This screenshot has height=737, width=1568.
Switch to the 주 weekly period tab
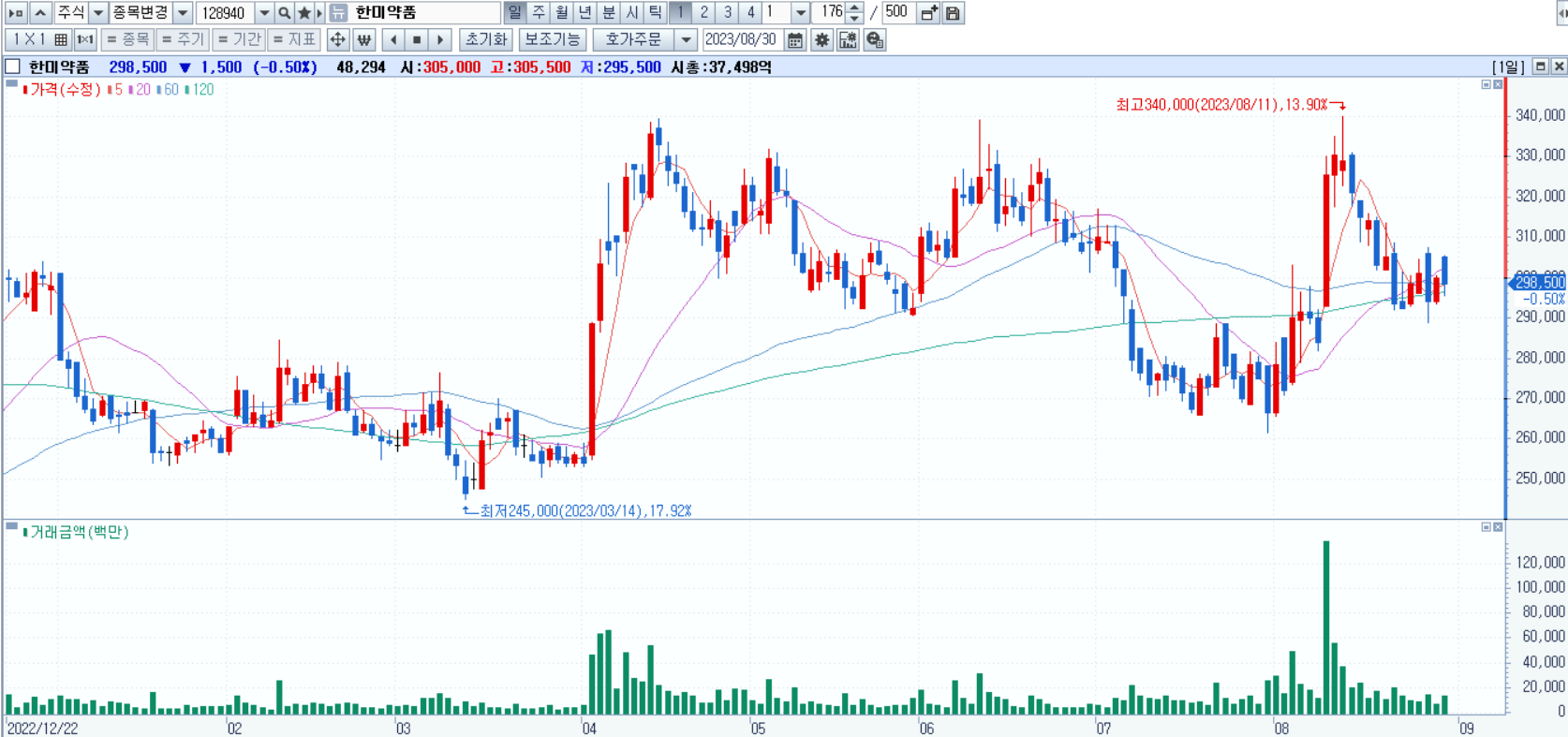tap(539, 13)
